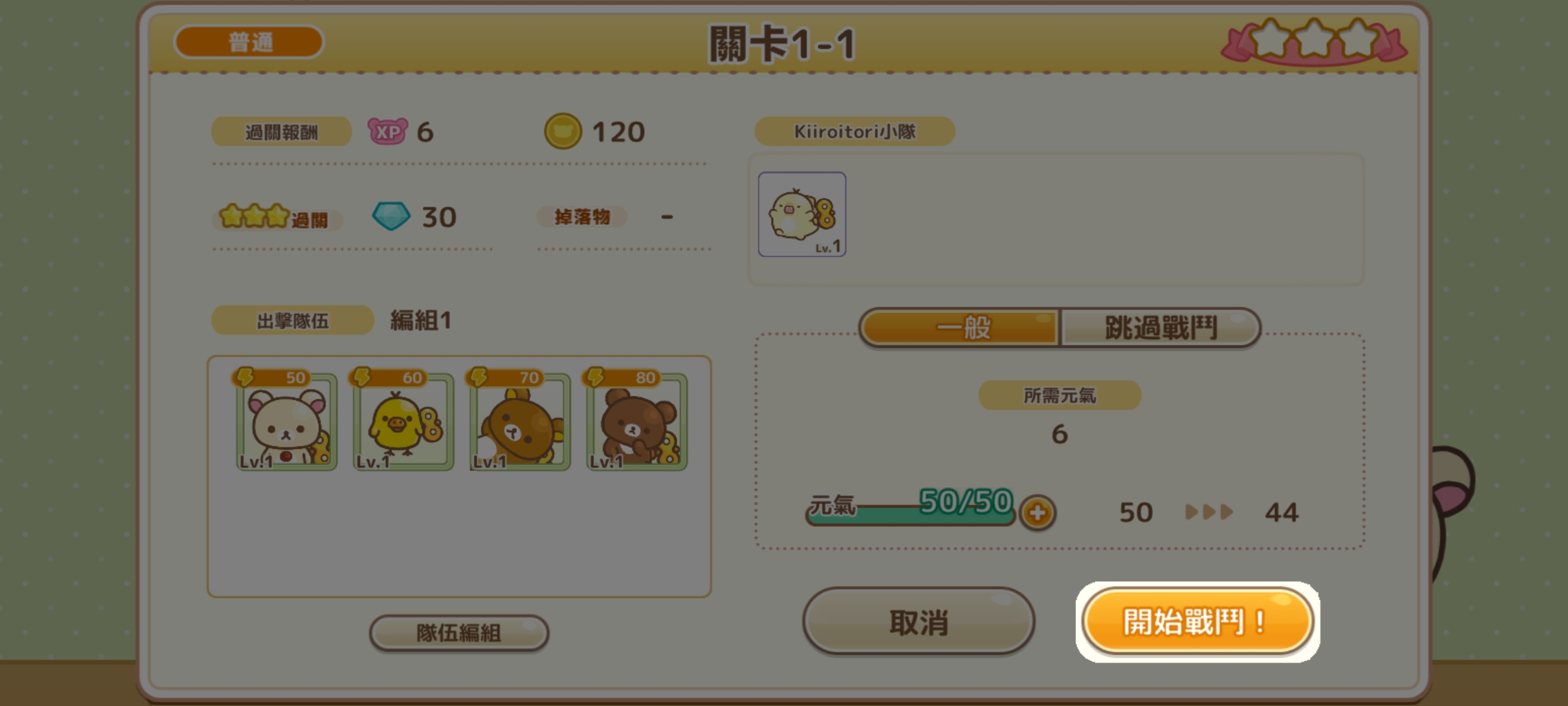Click the blue gem reward icon
The width and height of the screenshot is (1568, 706).
coord(391,216)
